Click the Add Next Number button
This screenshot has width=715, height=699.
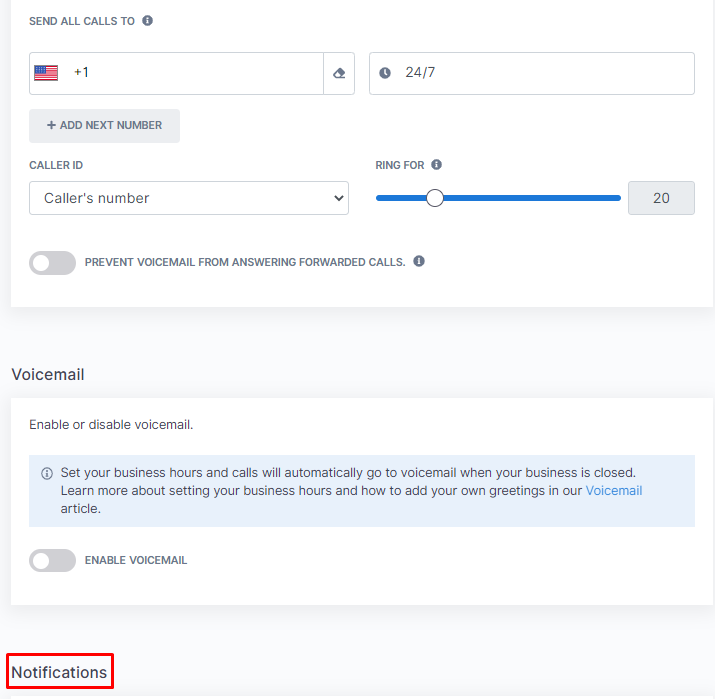pos(104,125)
